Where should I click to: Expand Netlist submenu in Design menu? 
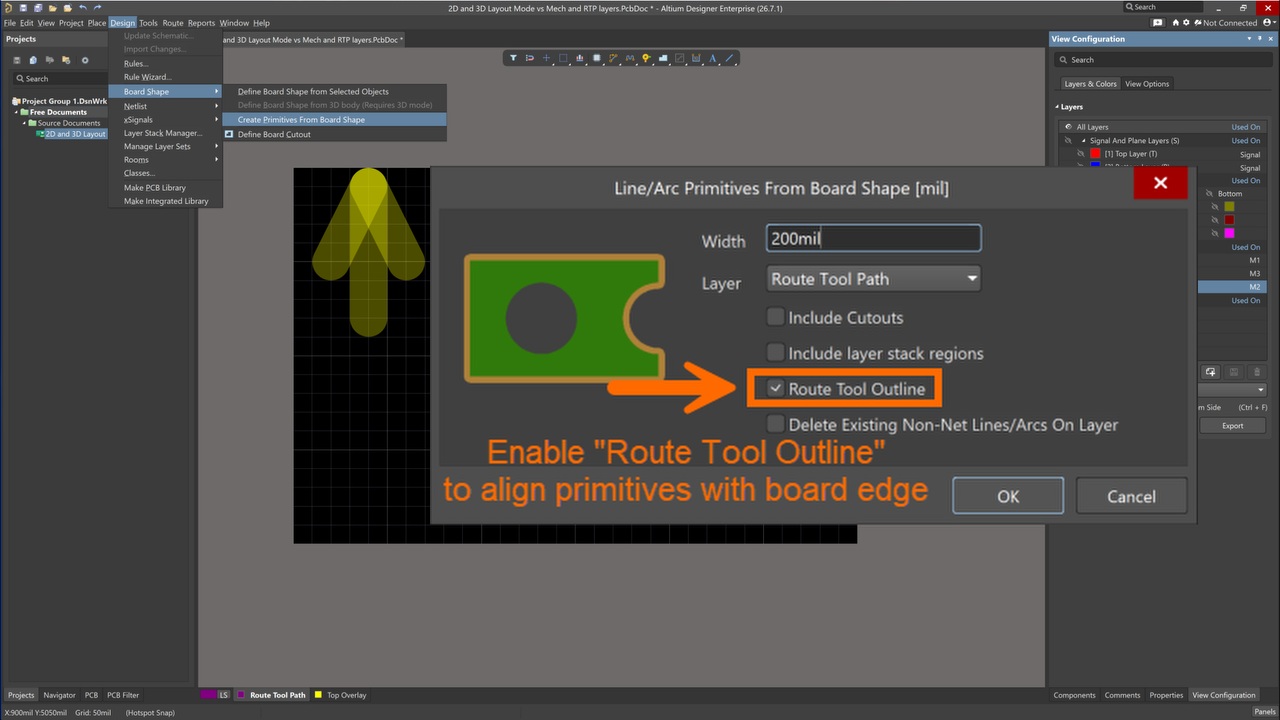point(216,106)
